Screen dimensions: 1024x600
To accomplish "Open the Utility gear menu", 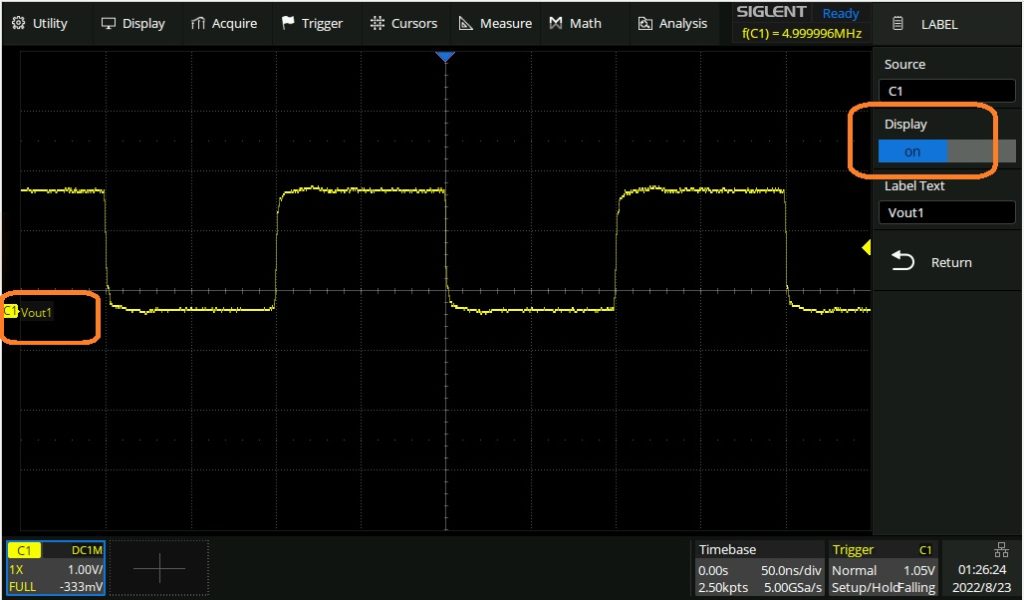I will [x=40, y=23].
